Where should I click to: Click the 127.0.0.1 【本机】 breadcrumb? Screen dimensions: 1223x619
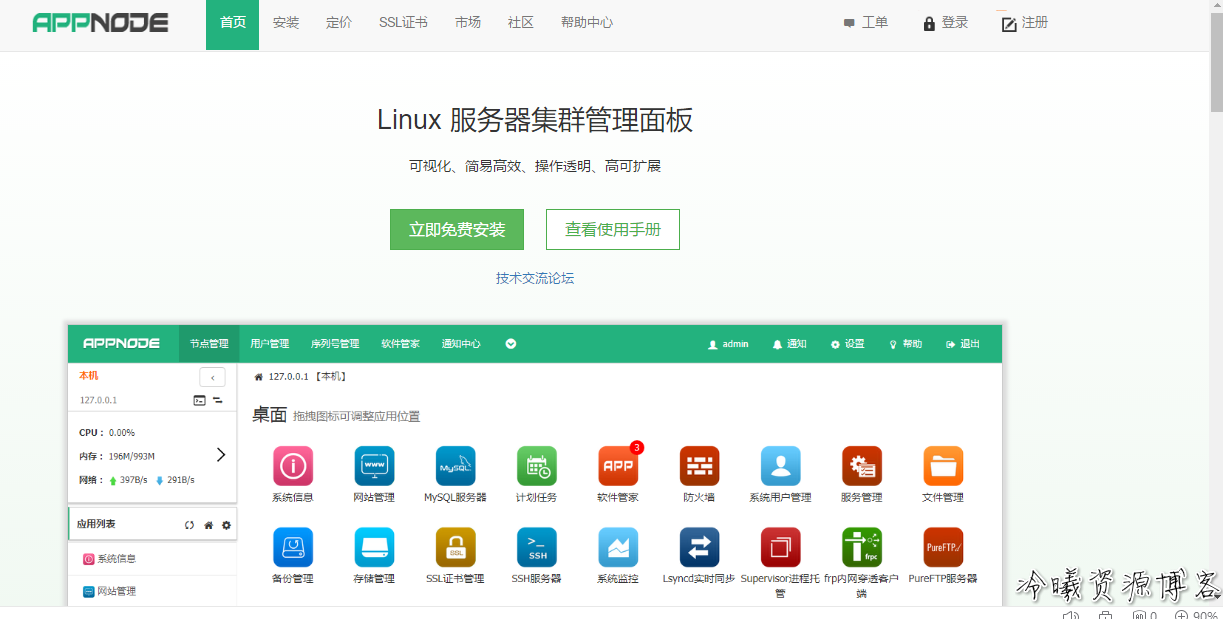coord(307,377)
